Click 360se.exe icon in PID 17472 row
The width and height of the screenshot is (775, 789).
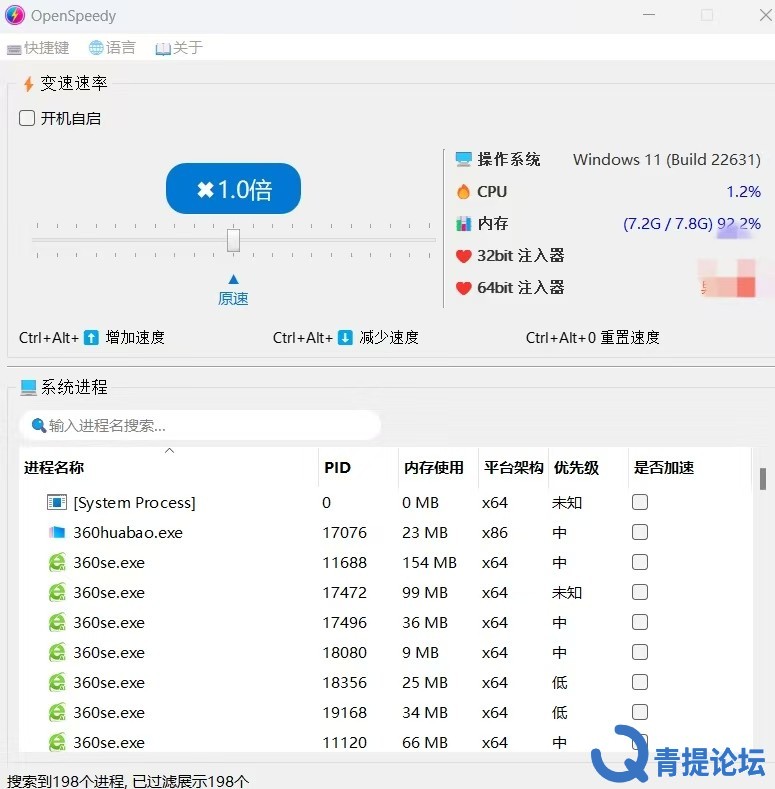57,592
